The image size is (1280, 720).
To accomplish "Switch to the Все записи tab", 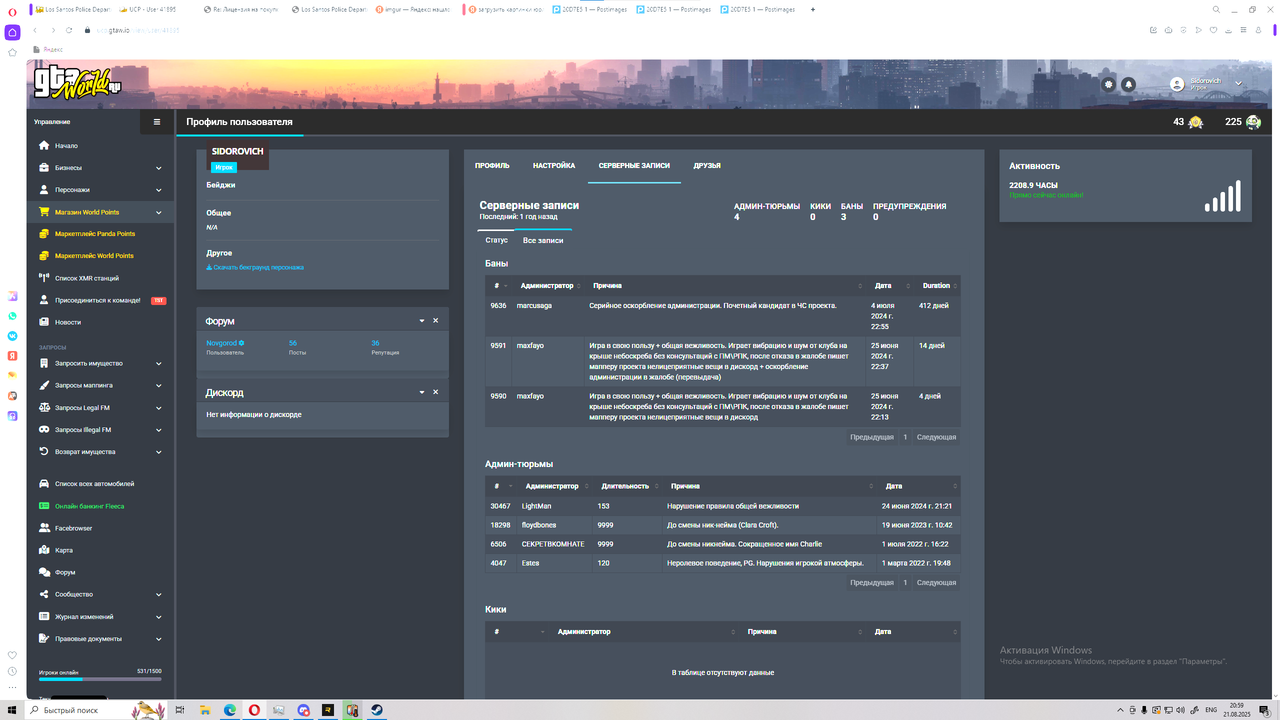I will tap(543, 241).
